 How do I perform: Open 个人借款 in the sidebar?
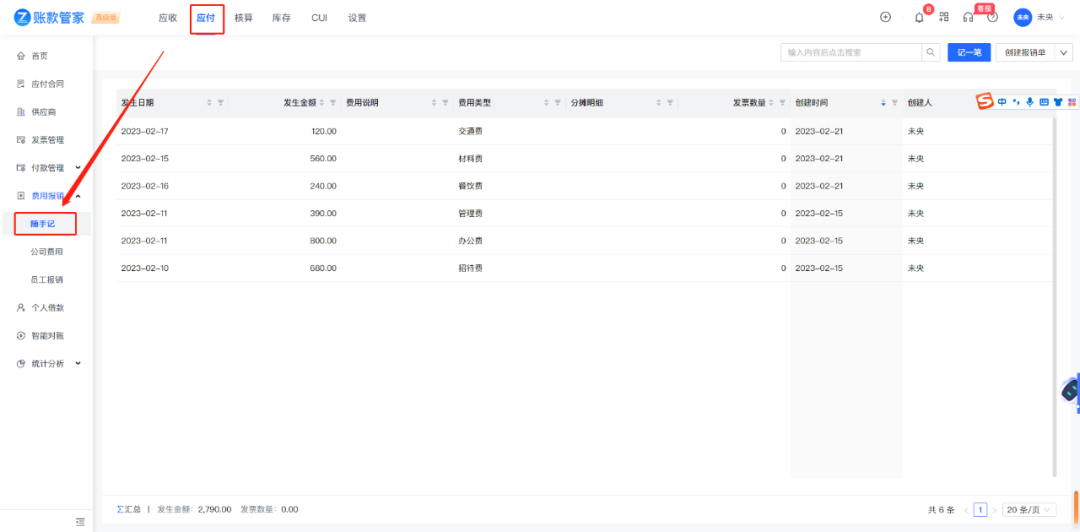(x=46, y=307)
